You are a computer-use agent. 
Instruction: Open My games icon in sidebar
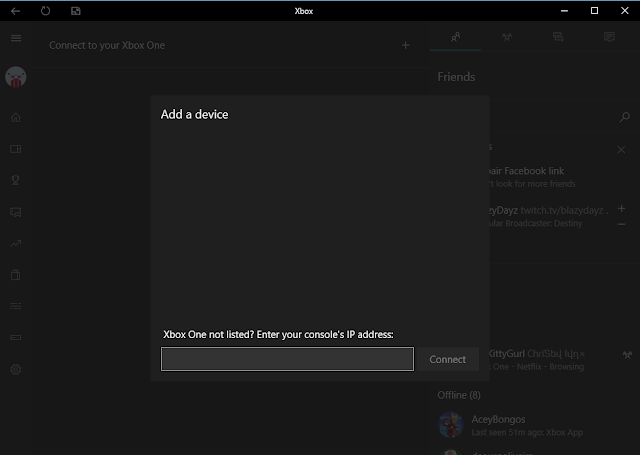tap(16, 149)
